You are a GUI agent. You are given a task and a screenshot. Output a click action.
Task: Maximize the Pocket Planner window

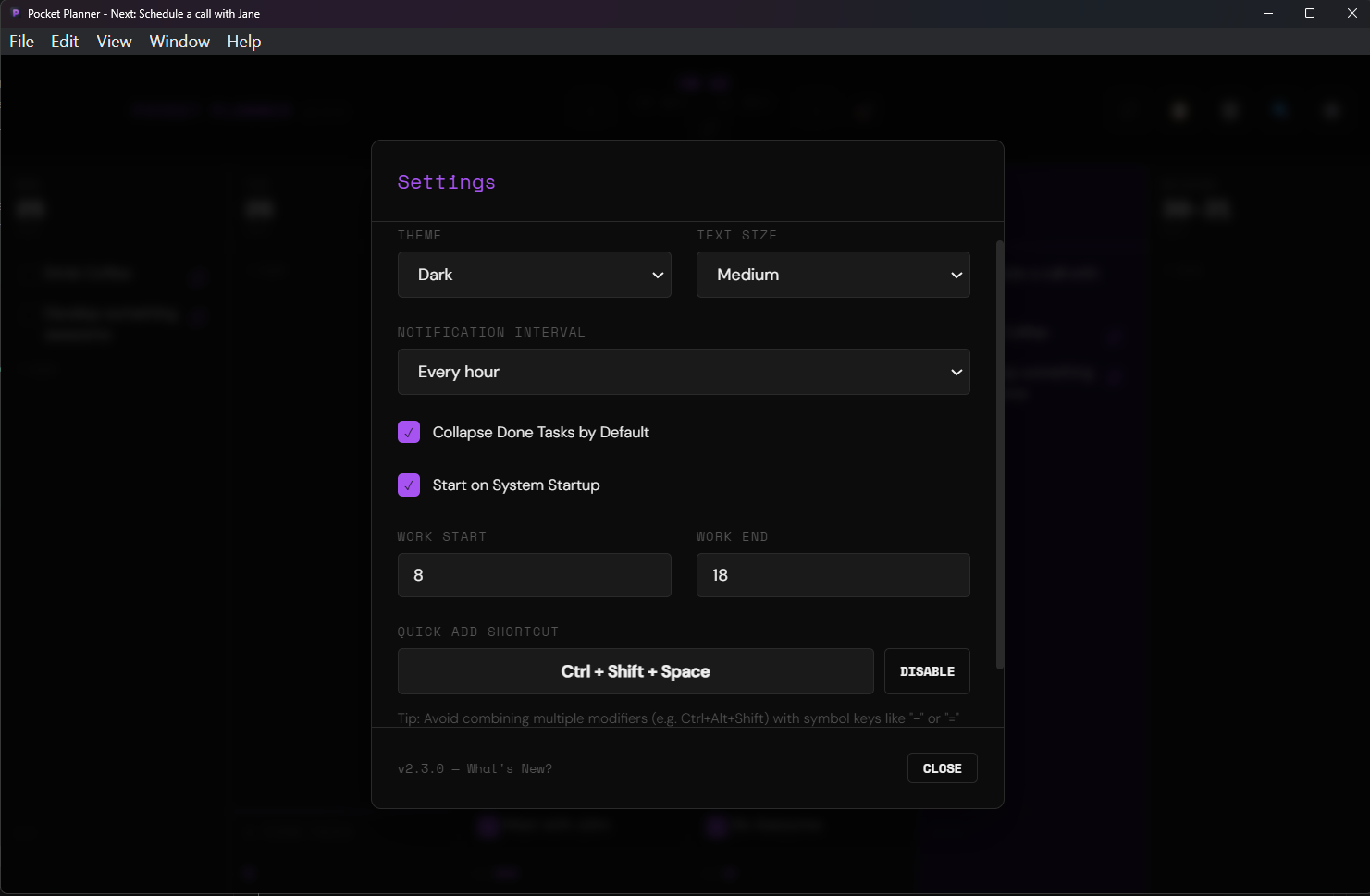point(1310,13)
